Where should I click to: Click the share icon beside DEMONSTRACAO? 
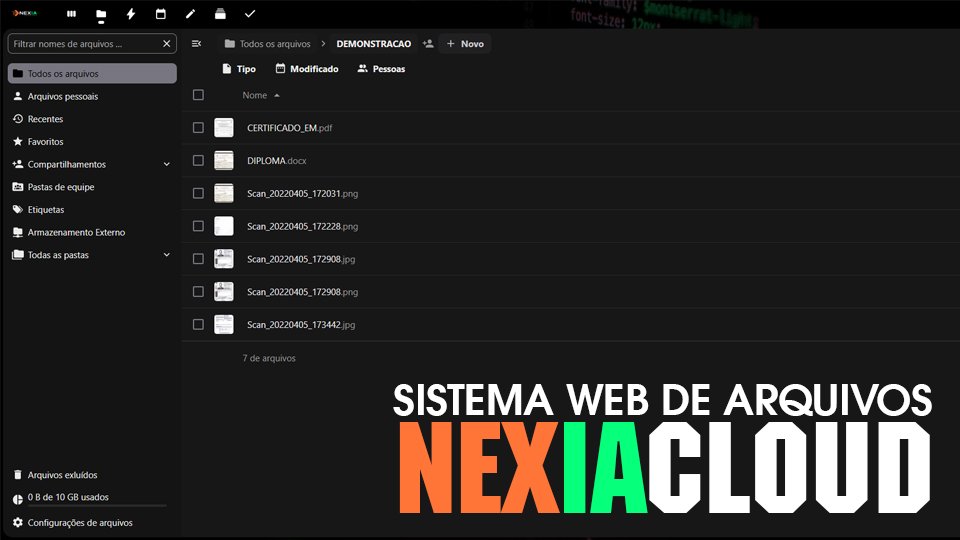tap(428, 44)
